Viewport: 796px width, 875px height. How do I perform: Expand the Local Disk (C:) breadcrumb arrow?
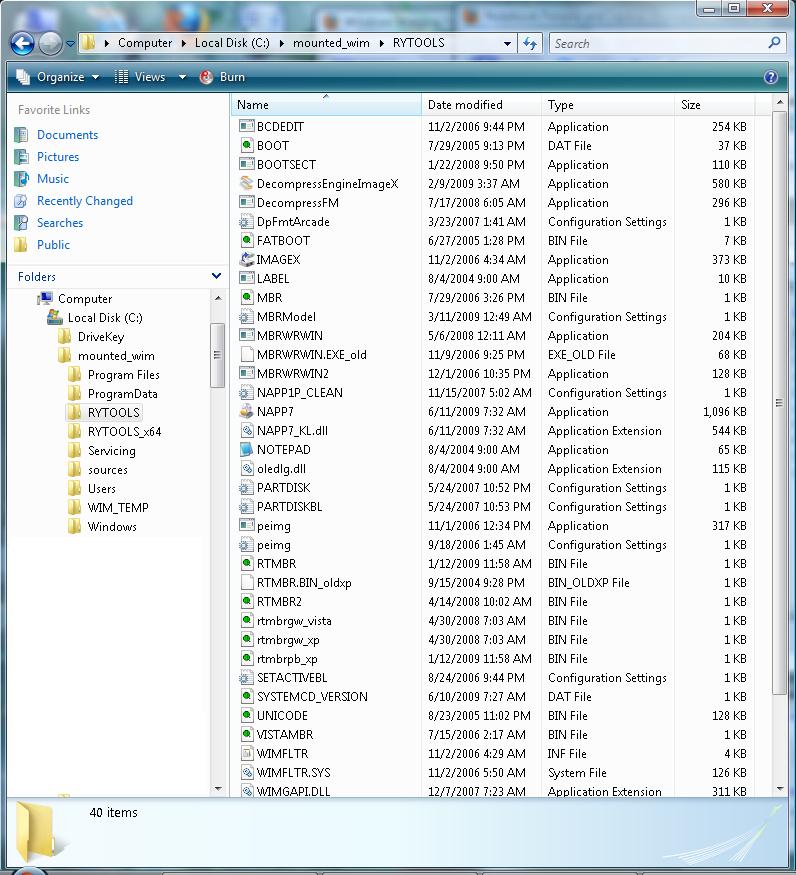coord(282,43)
